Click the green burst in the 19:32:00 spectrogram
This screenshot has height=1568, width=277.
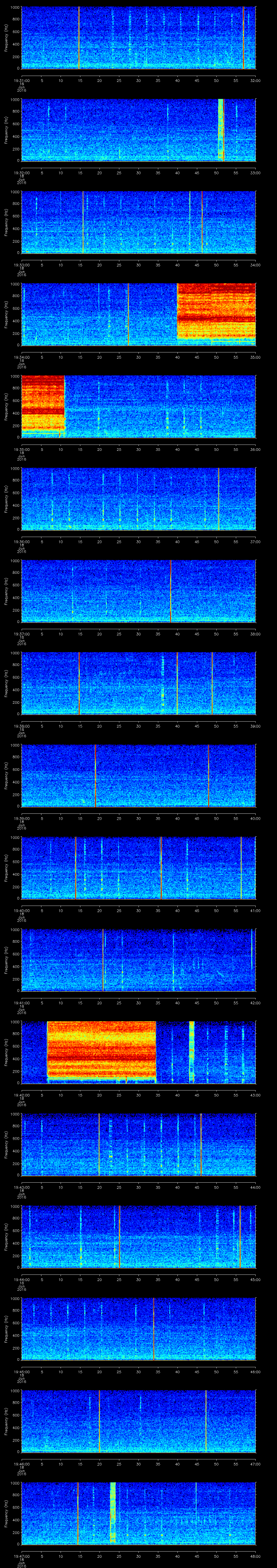(221, 130)
